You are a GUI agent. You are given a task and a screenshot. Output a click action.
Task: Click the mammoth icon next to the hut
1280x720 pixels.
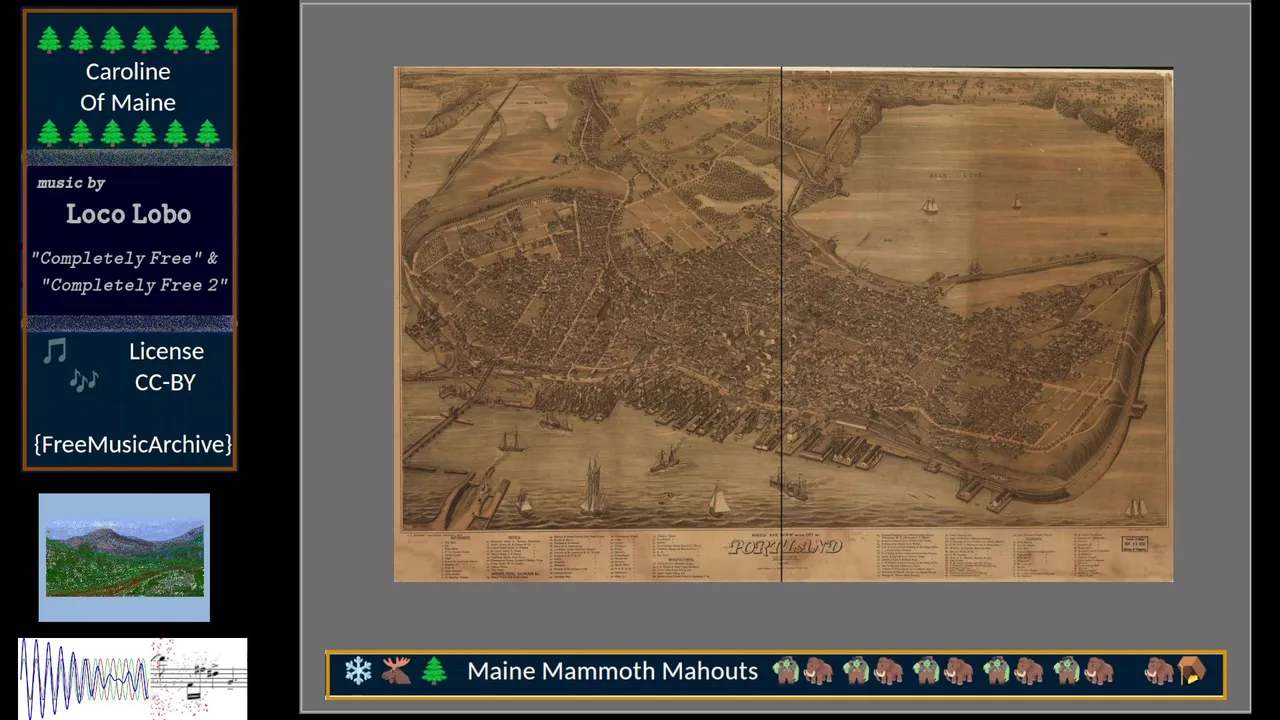(1159, 671)
